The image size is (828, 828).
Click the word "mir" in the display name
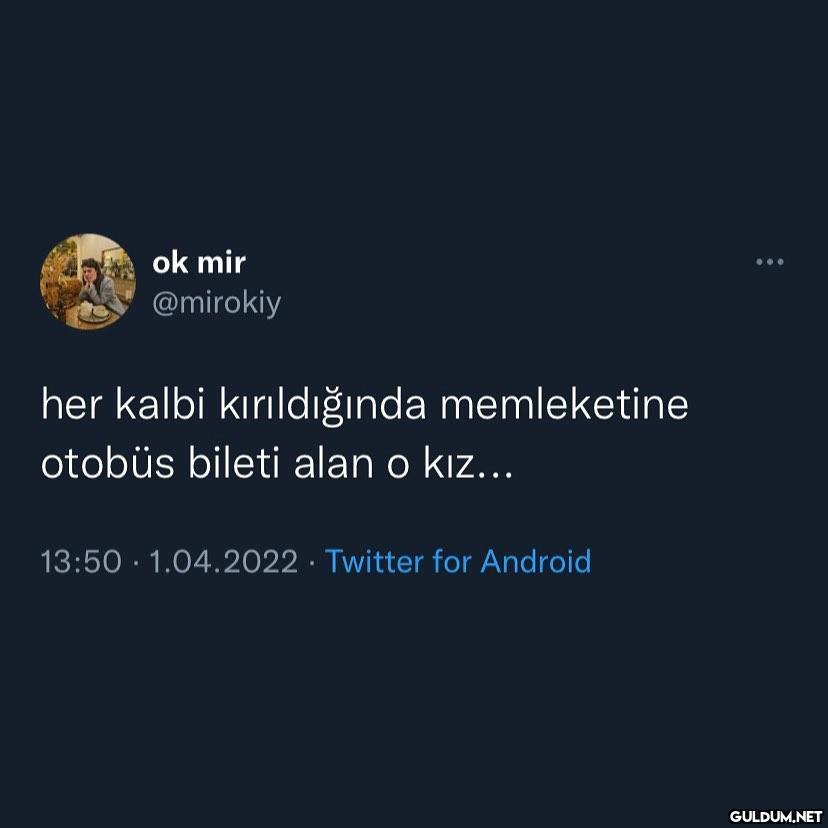[x=221, y=262]
